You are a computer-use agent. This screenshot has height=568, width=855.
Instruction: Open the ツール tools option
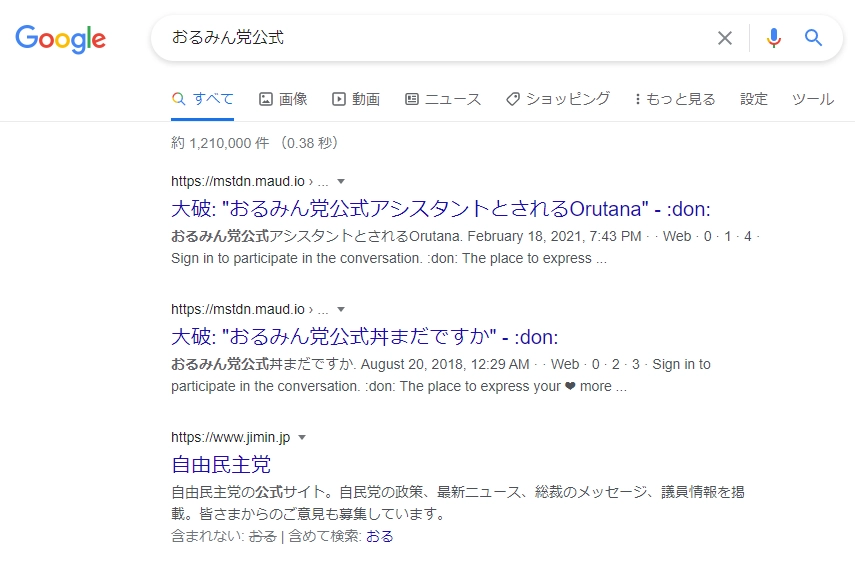[812, 99]
